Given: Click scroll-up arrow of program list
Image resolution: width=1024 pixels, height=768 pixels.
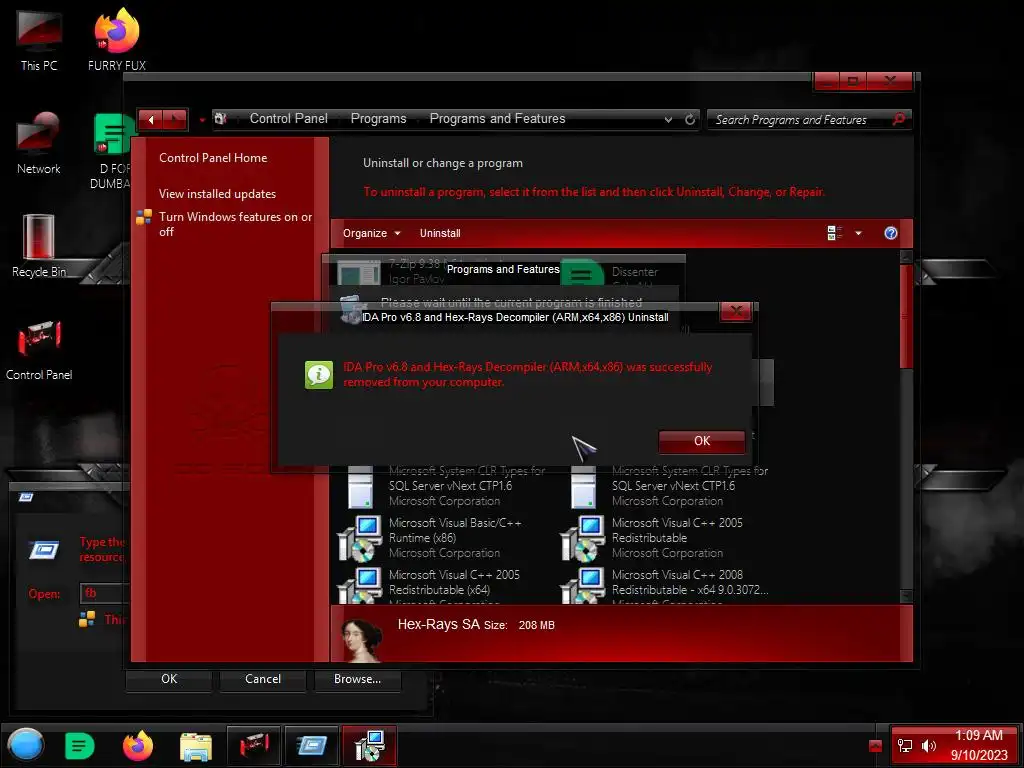Looking at the screenshot, I should pos(906,257).
